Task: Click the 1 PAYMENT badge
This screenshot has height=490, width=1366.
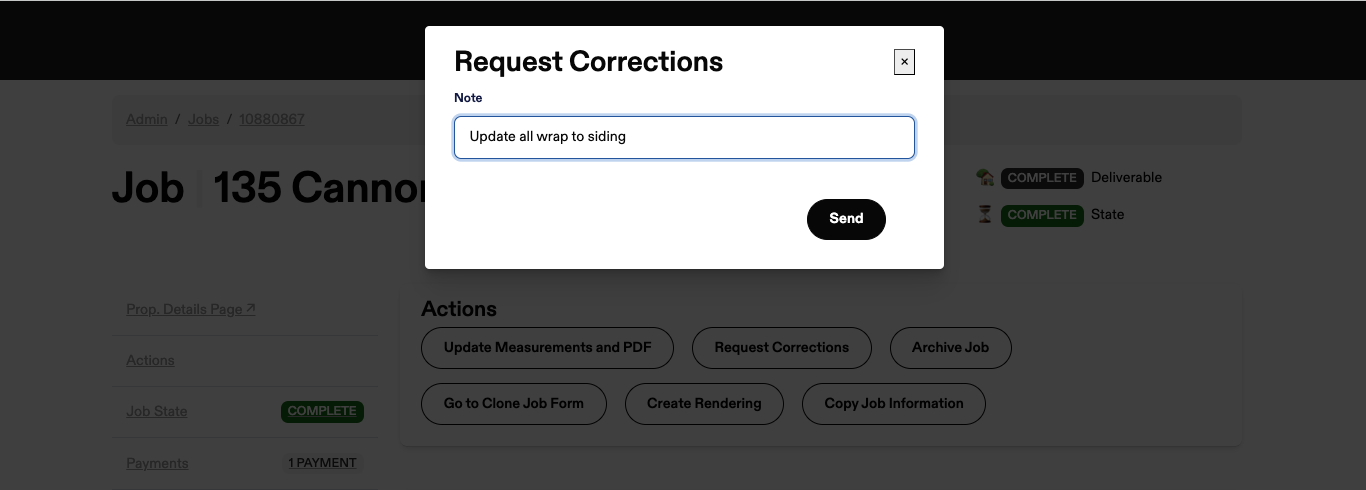Action: point(322,463)
